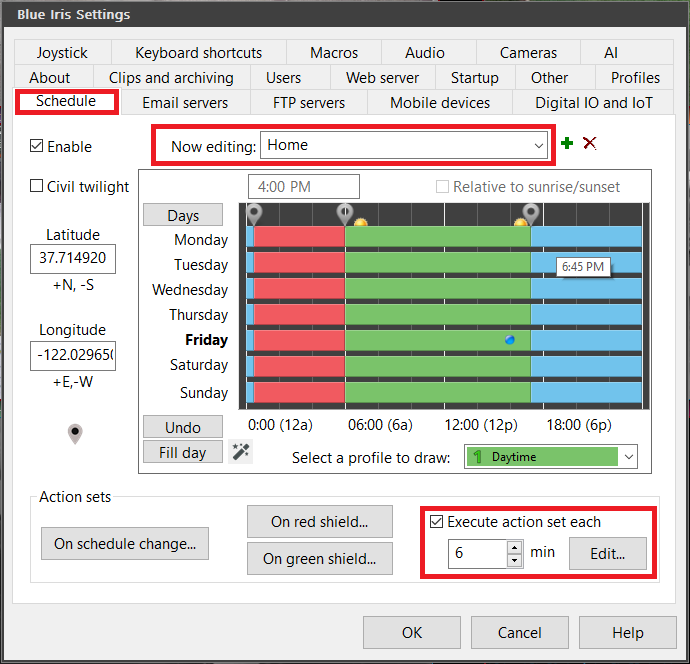Click Thursday's green schedule segment
This screenshot has height=664, width=690.
(438, 314)
